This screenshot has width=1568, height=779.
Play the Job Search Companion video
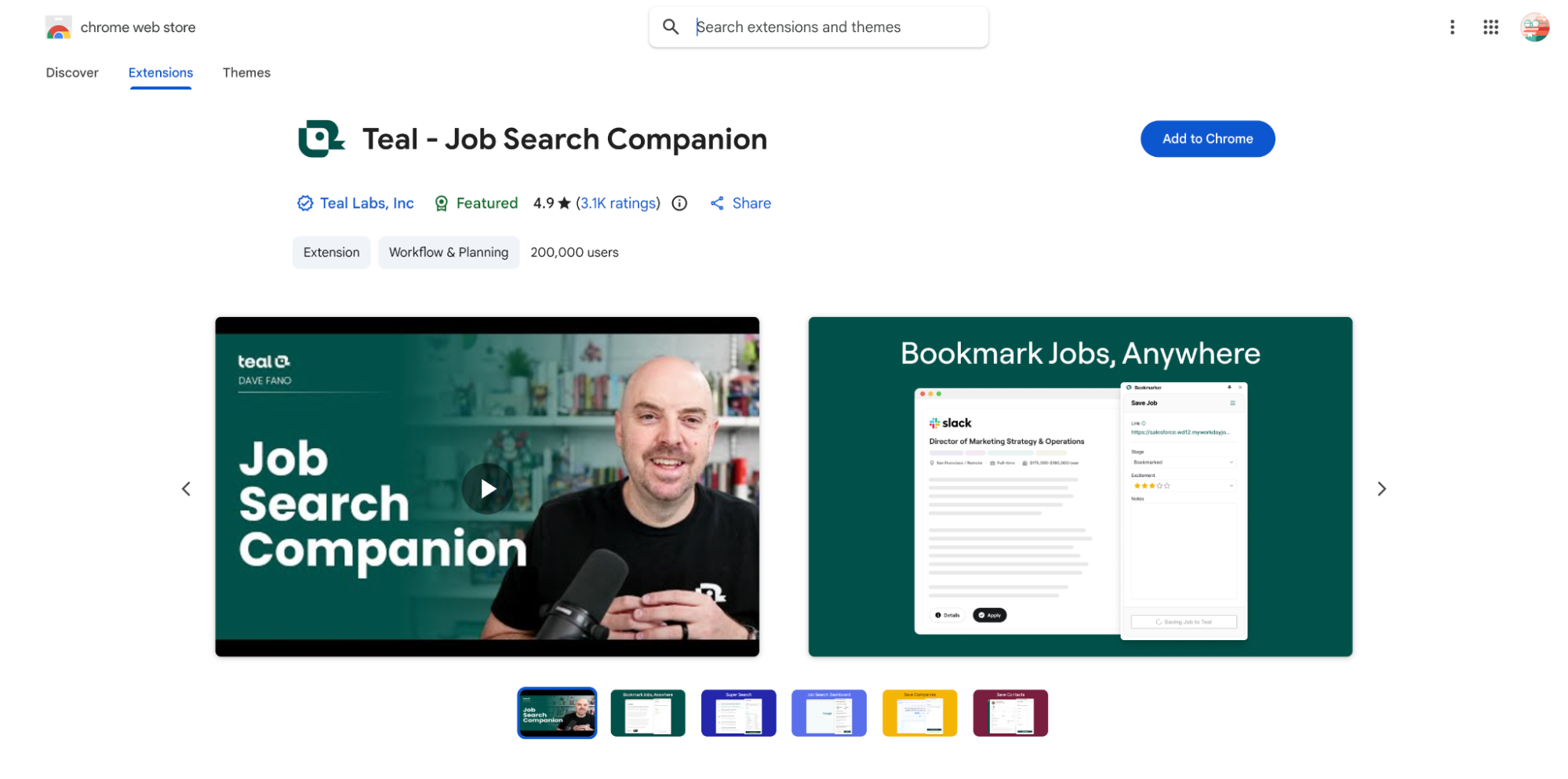pyautogui.click(x=487, y=489)
